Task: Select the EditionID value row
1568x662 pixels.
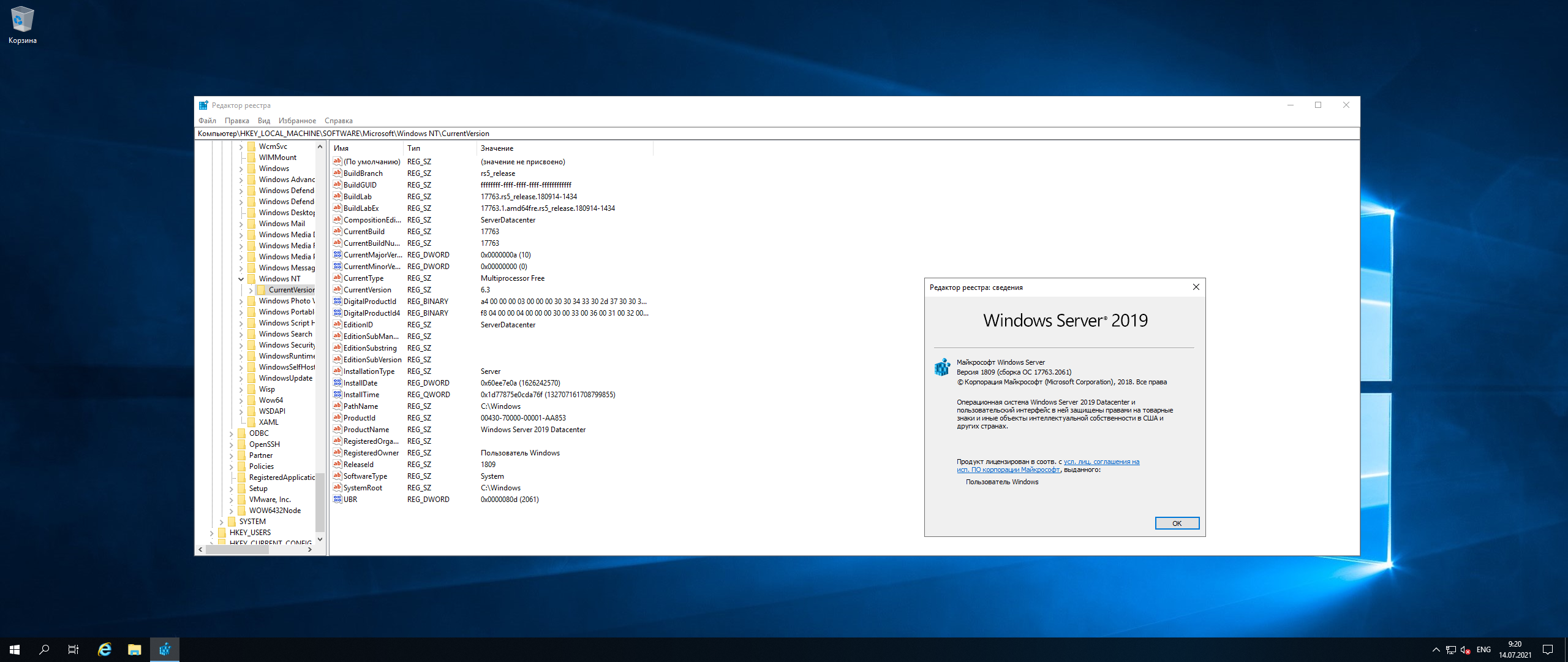Action: [492, 325]
